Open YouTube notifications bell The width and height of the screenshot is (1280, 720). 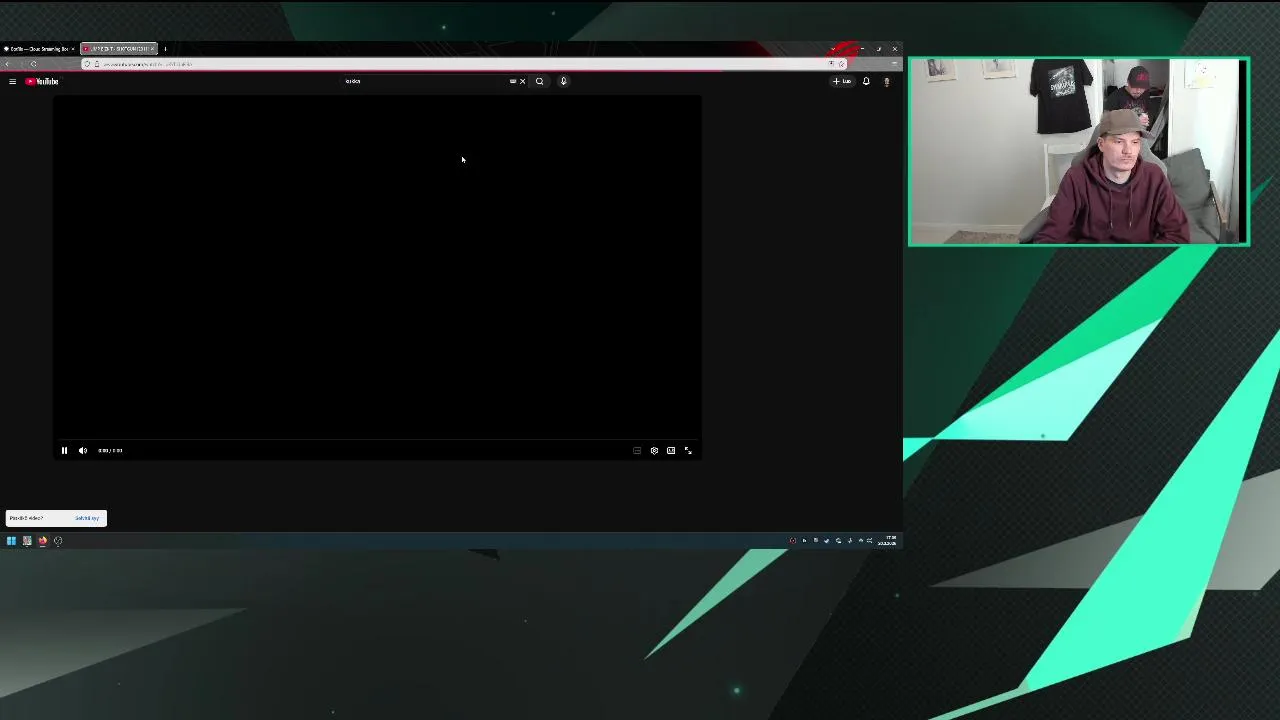pyautogui.click(x=866, y=81)
